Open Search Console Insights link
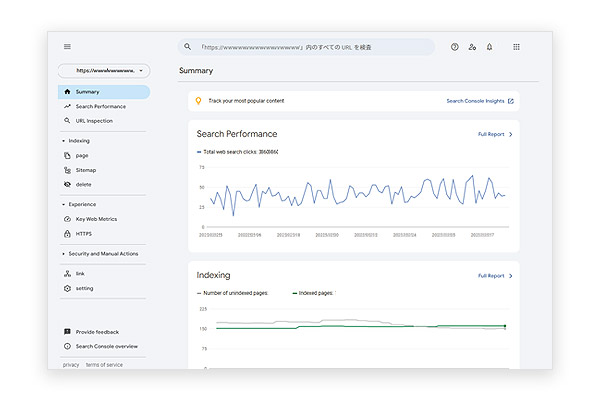 point(480,101)
